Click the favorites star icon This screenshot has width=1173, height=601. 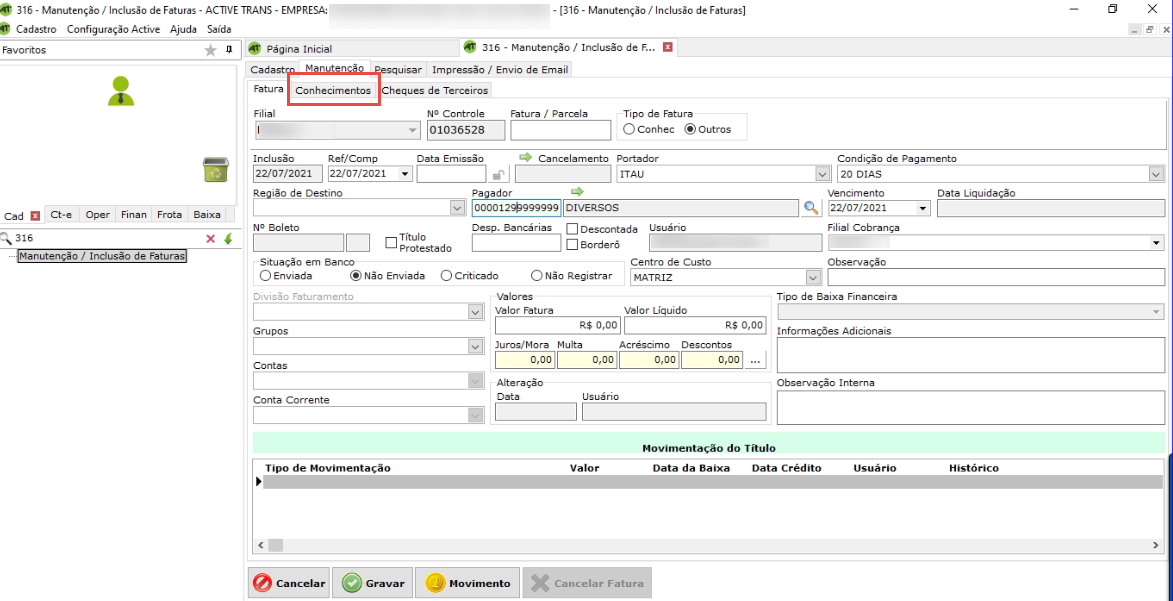pos(210,50)
